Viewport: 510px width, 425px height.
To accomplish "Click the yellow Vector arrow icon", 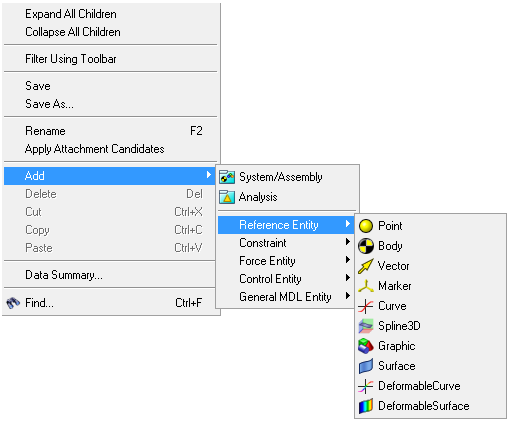I will (366, 266).
